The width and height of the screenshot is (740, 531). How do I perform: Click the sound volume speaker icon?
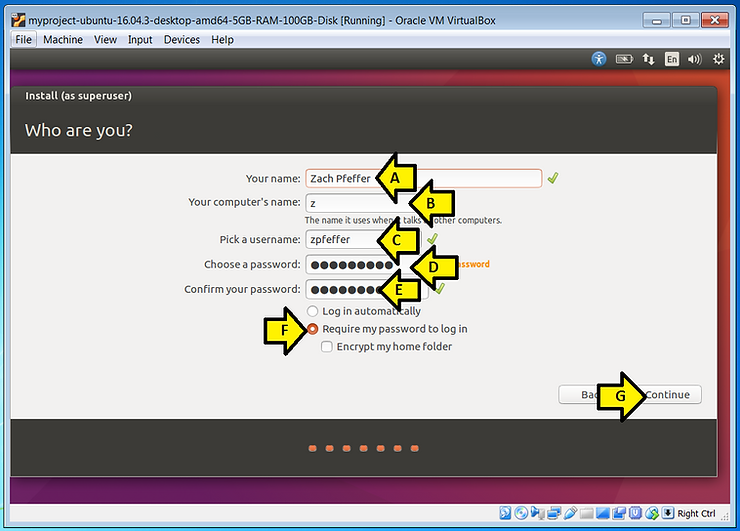point(694,59)
